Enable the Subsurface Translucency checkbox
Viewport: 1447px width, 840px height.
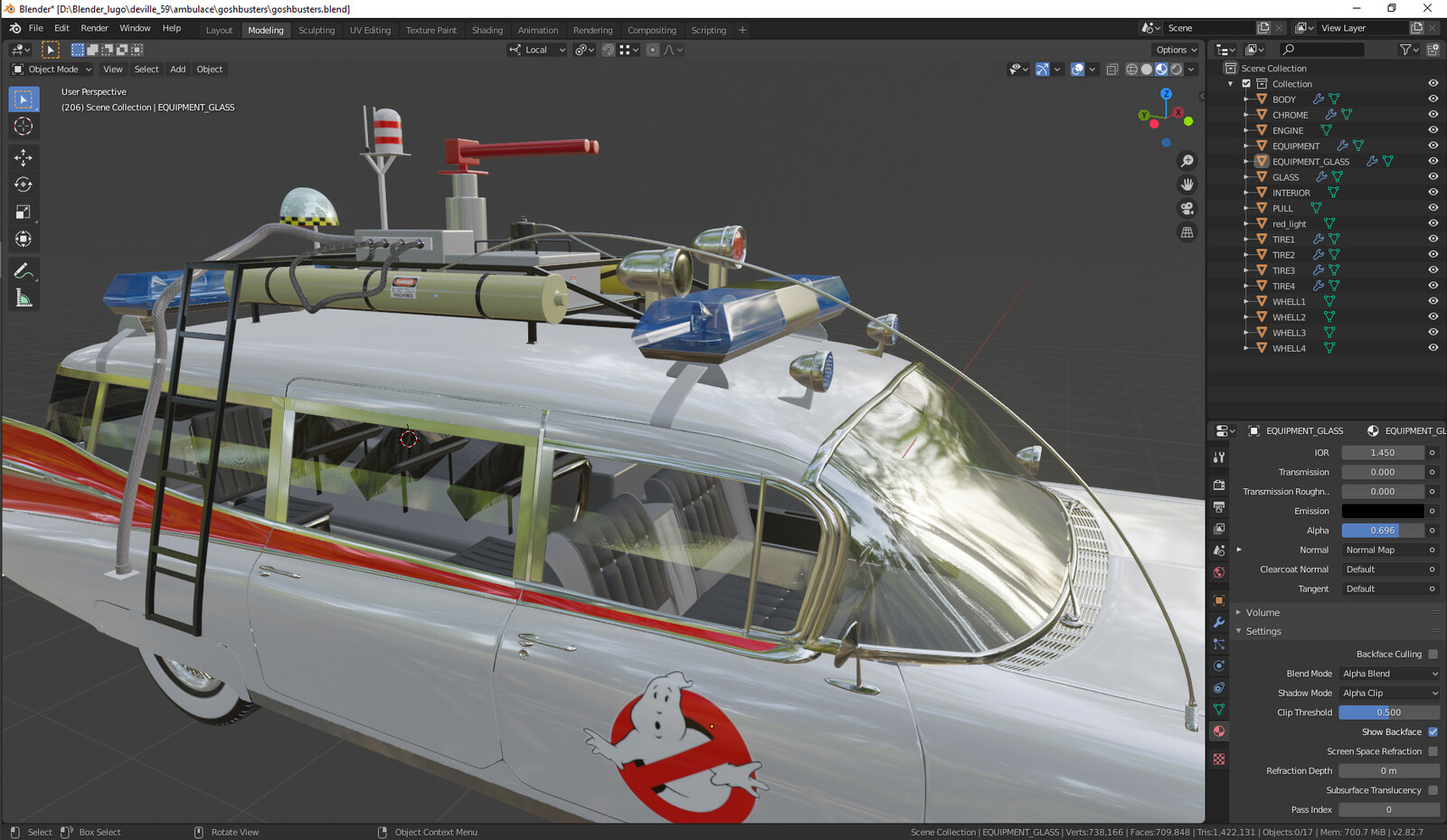[1433, 790]
